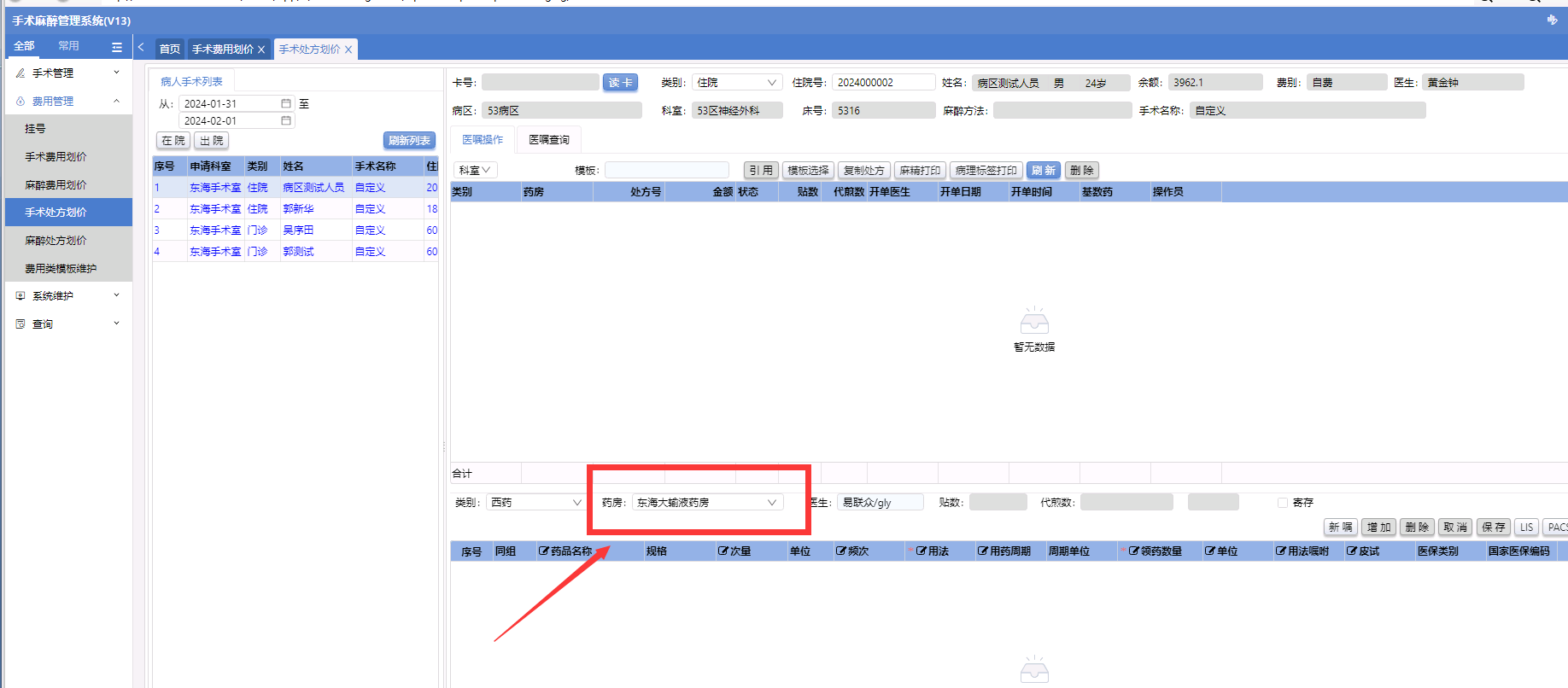
Task: Open calendar for end date 2024-02-01
Action: click(286, 120)
